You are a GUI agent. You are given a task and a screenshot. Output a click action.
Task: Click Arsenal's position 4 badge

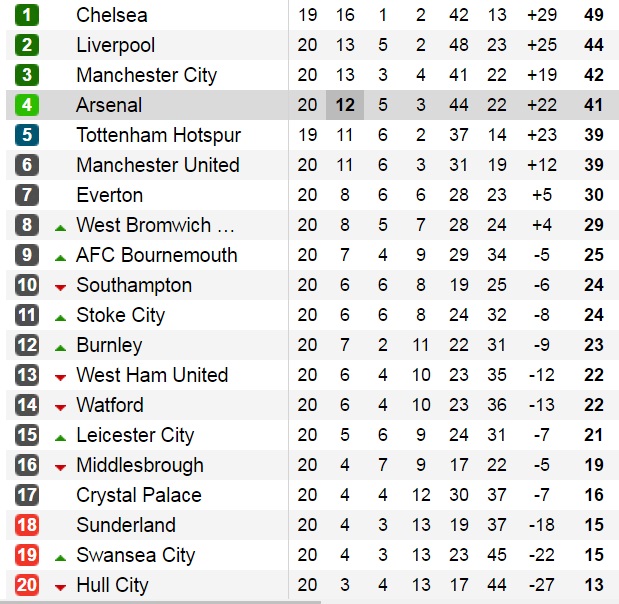tap(27, 105)
